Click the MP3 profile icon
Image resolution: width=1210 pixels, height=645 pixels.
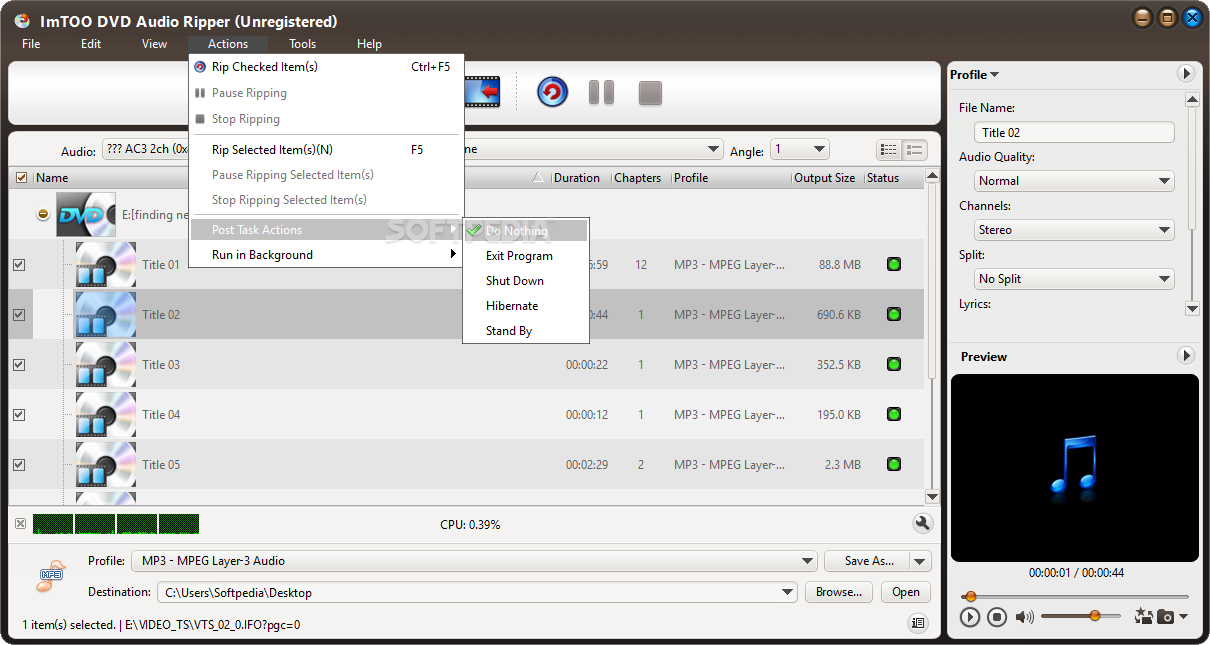(52, 575)
